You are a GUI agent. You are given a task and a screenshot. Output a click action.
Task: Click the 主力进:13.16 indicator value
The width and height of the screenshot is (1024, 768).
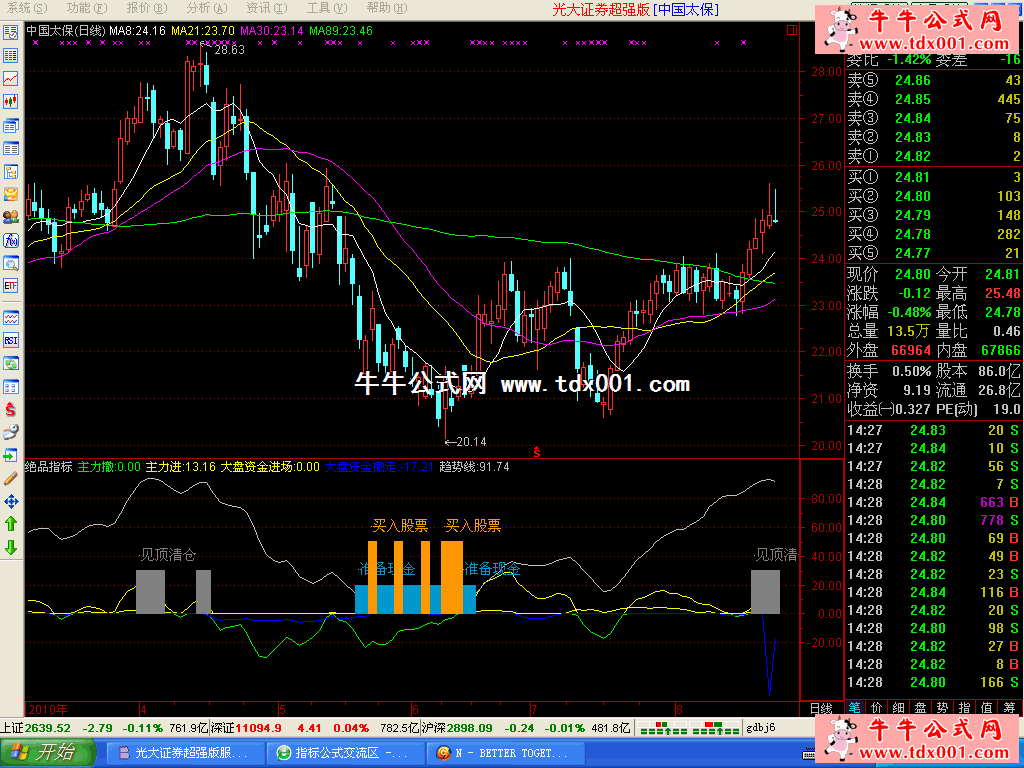click(x=180, y=467)
